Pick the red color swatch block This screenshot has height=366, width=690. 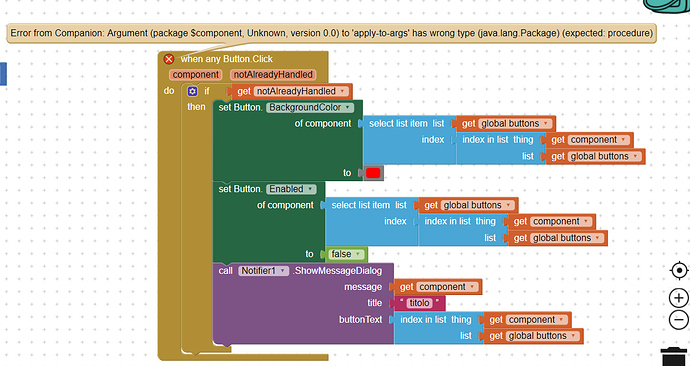pos(373,173)
